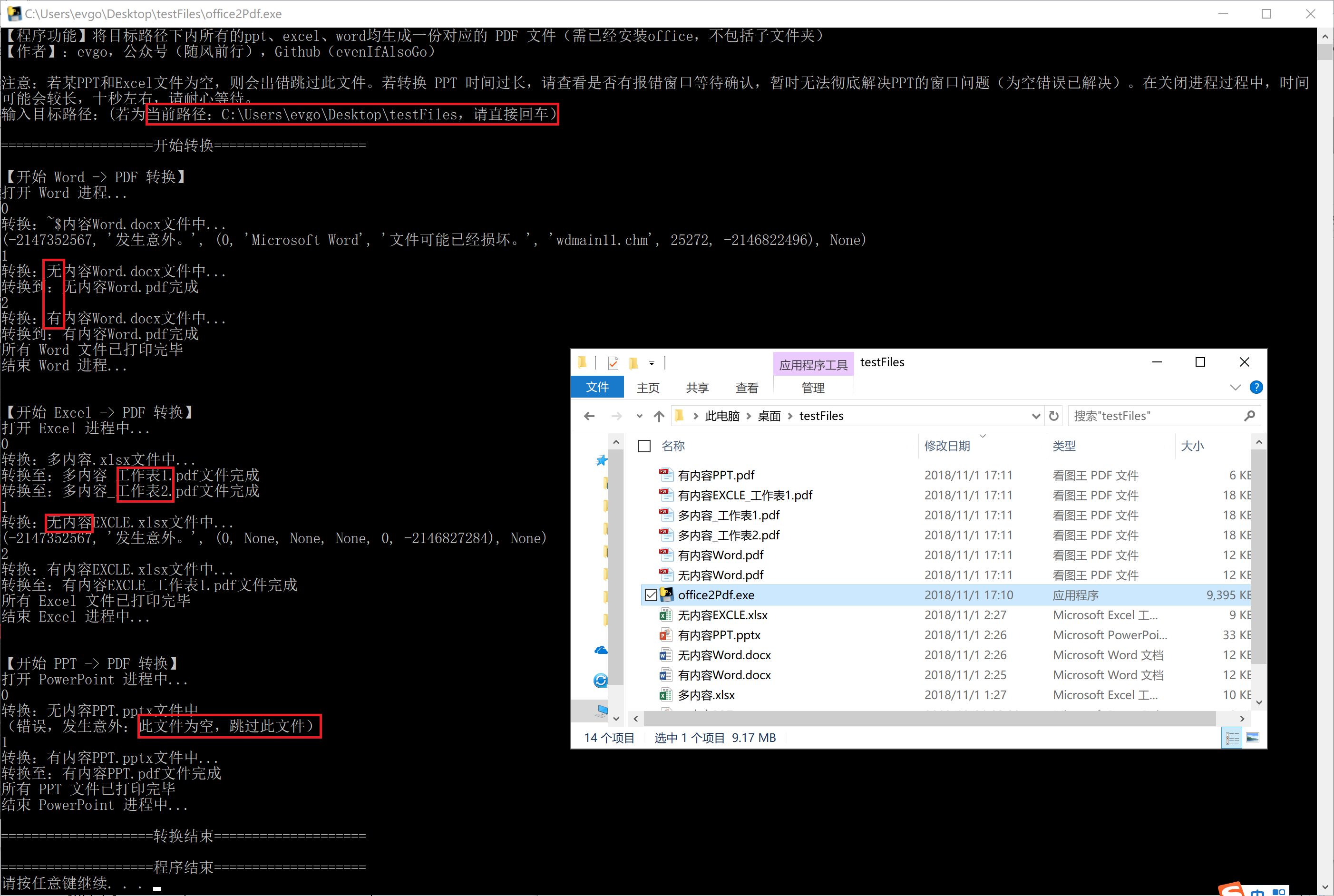
Task: Refresh the testFiles folder view
Action: pos(1053,416)
